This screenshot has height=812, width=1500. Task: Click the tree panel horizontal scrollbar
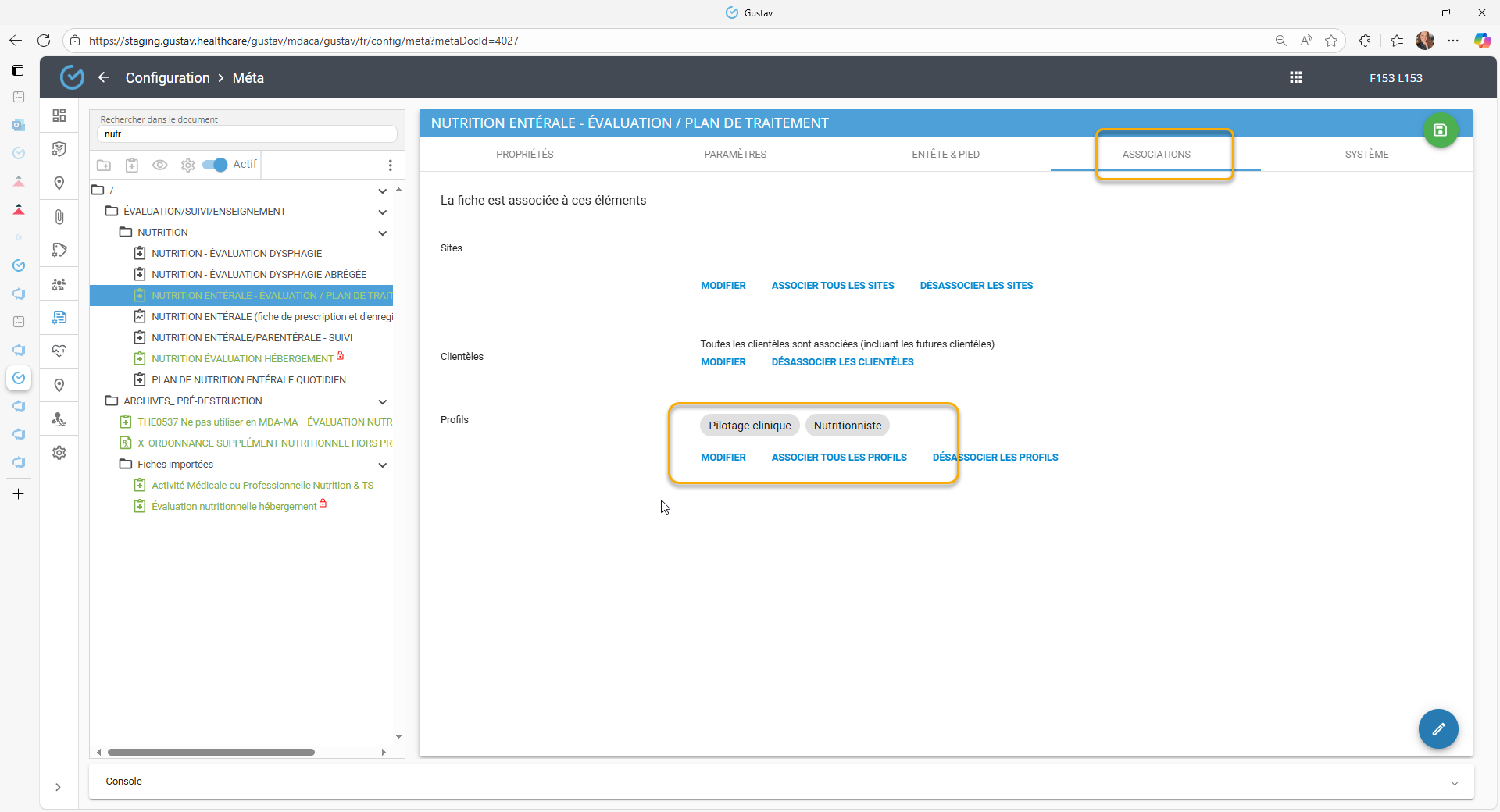coord(211,753)
